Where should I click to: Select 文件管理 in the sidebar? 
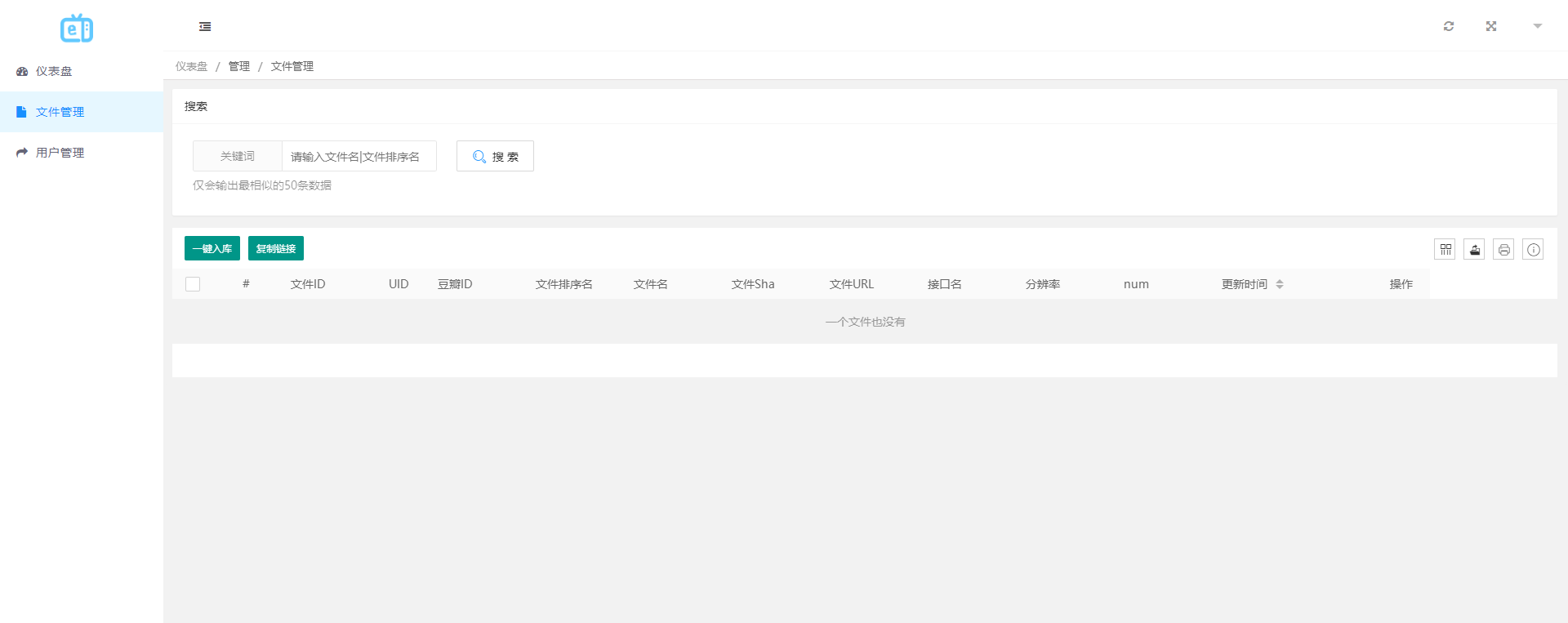pyautogui.click(x=60, y=112)
